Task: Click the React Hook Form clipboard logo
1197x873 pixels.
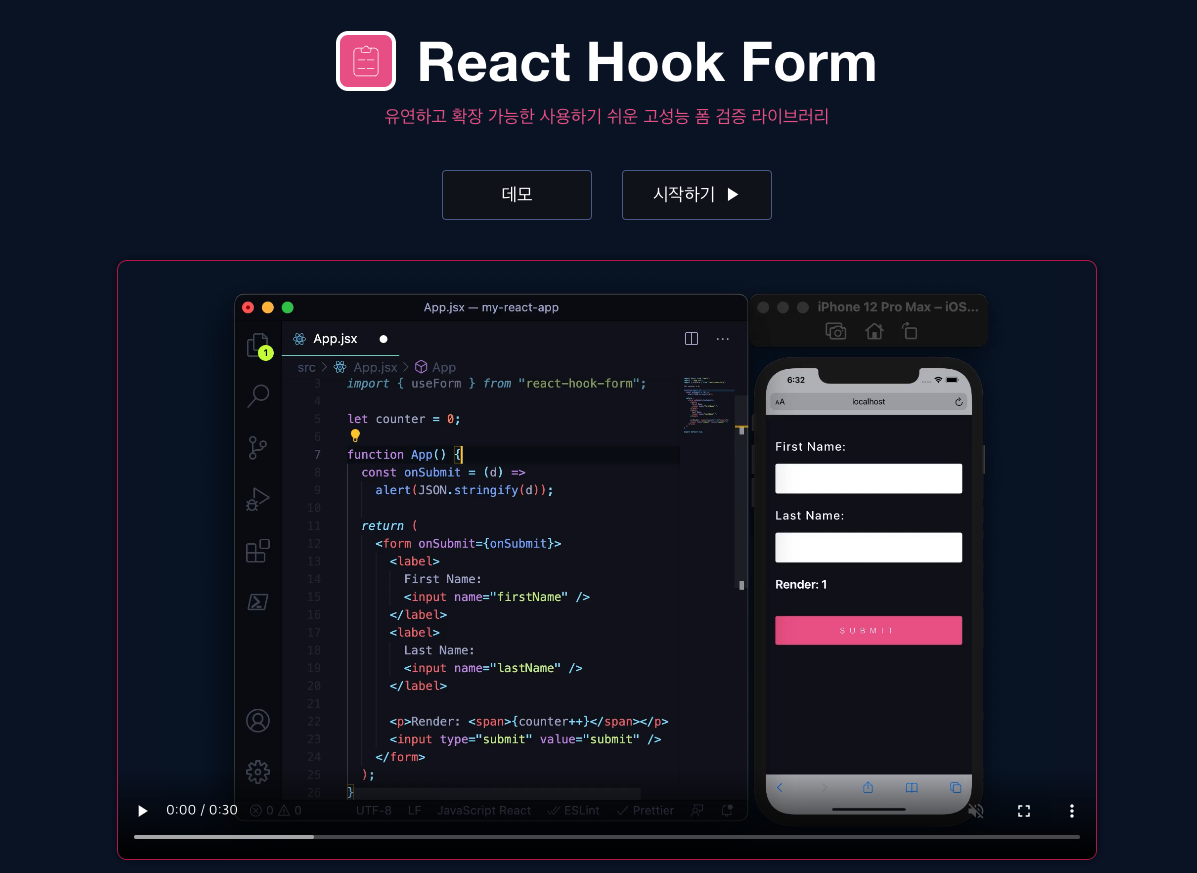Action: coord(366,61)
